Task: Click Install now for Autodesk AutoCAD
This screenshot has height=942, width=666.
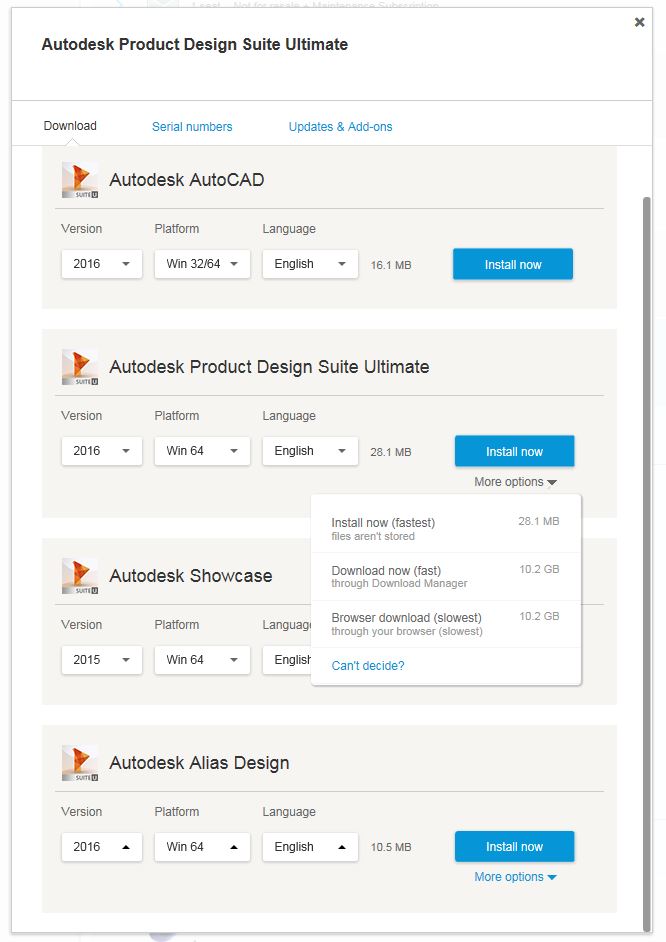Action: (512, 264)
